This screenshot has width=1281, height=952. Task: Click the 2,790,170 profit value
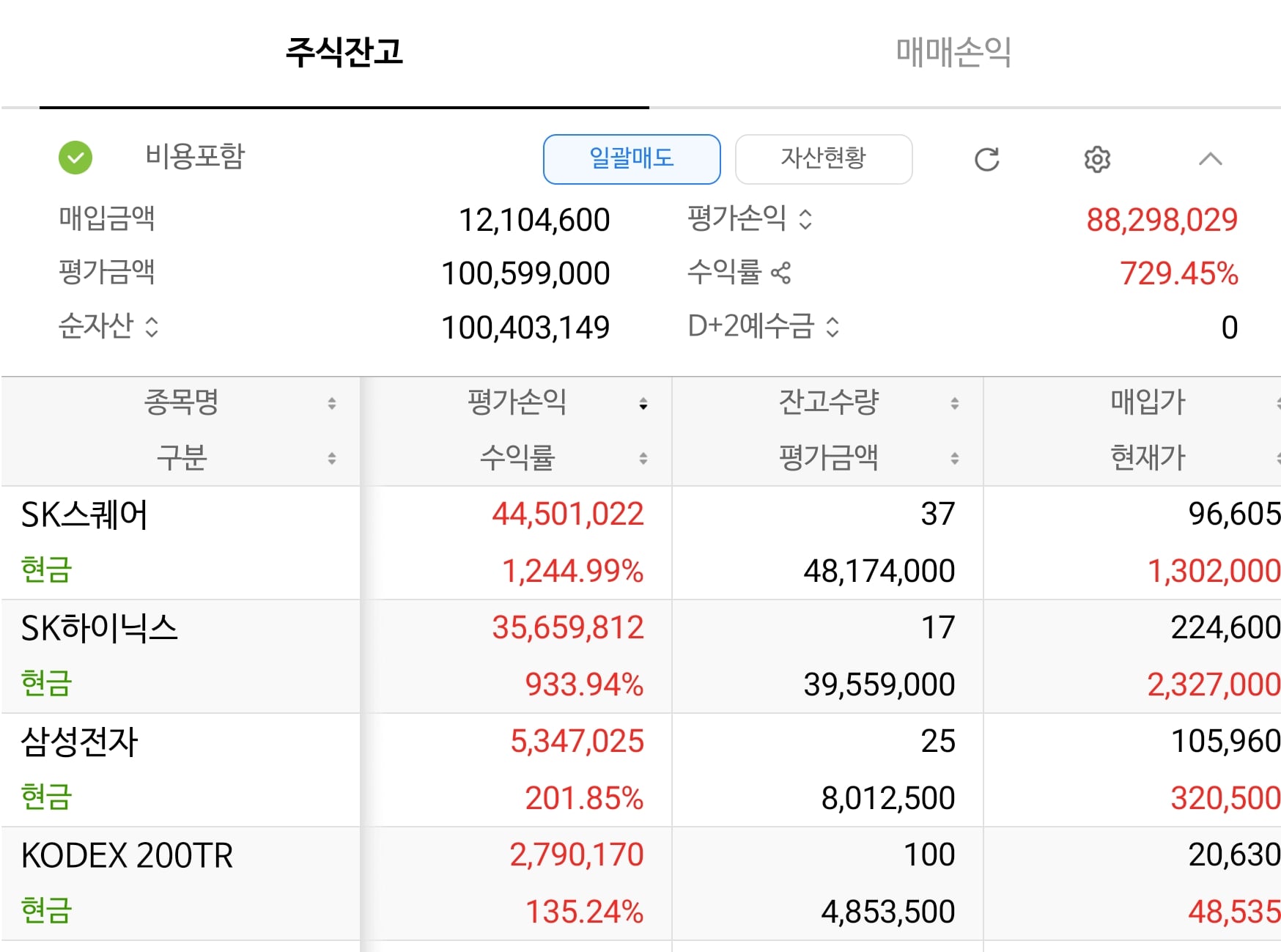pyautogui.click(x=577, y=855)
